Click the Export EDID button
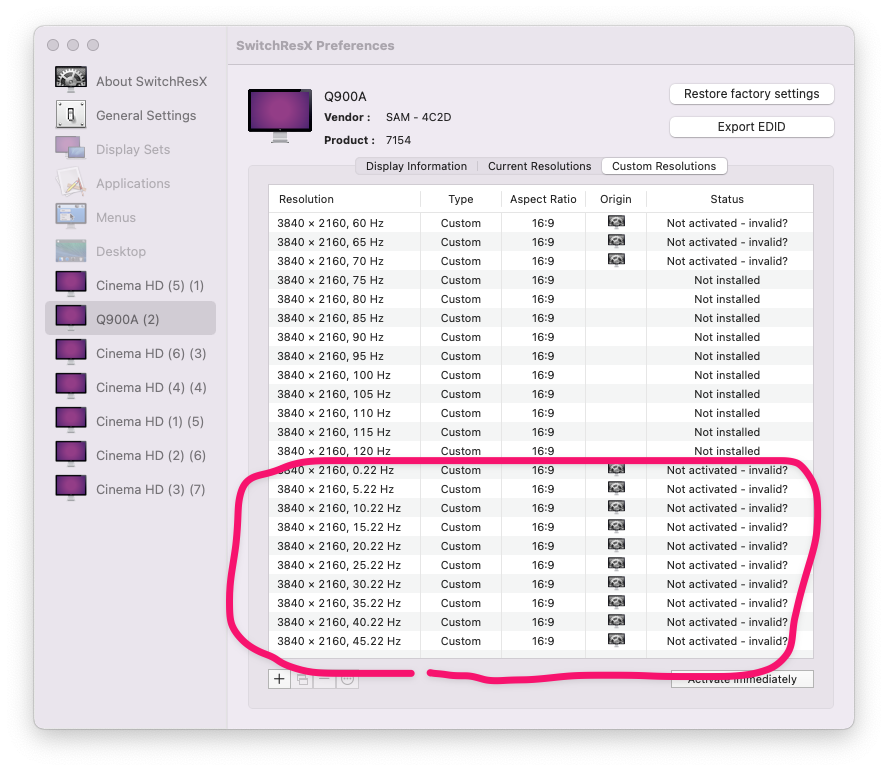The height and width of the screenshot is (771, 888). pos(752,127)
